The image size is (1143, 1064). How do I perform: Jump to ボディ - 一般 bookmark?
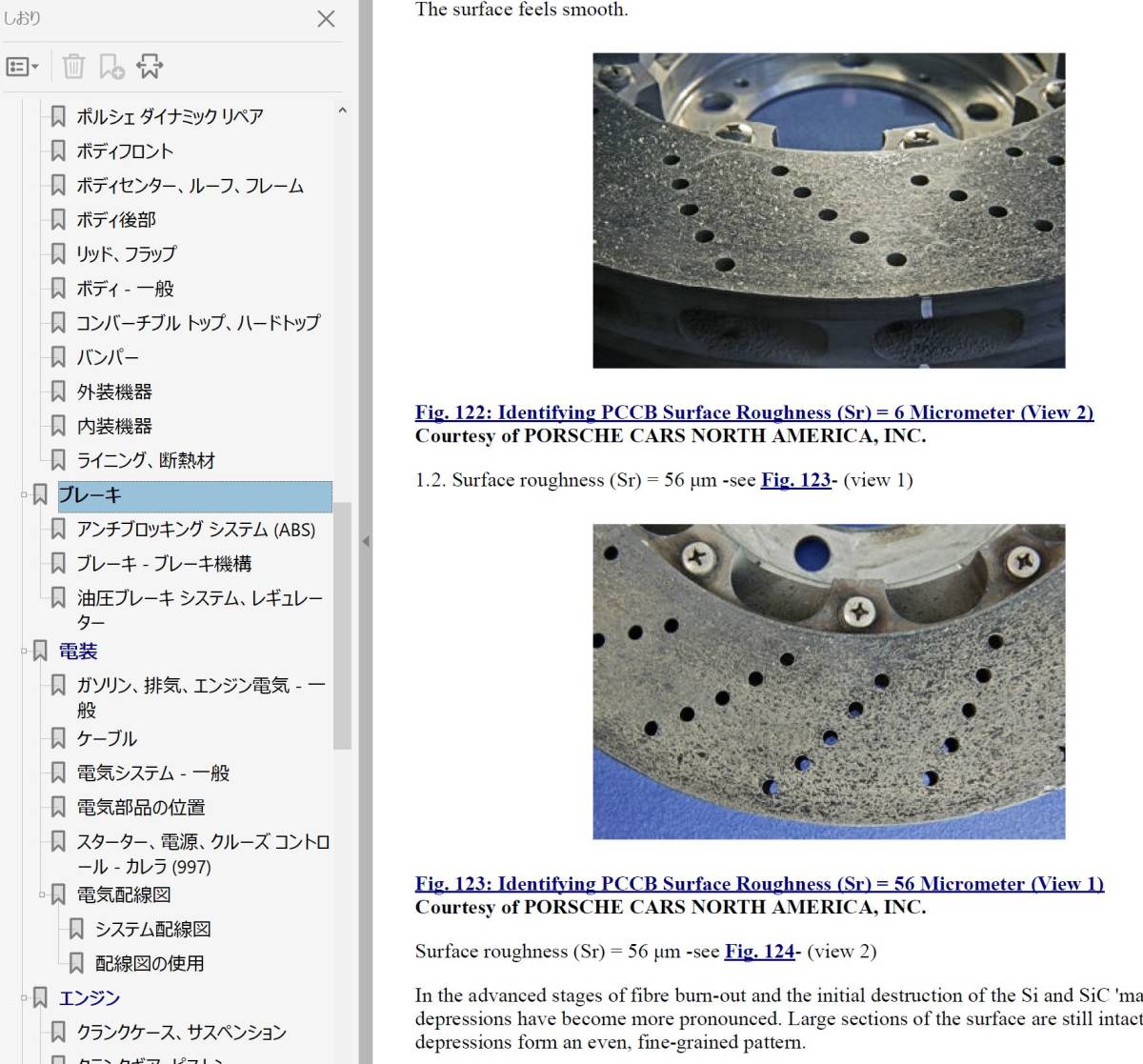[x=125, y=288]
